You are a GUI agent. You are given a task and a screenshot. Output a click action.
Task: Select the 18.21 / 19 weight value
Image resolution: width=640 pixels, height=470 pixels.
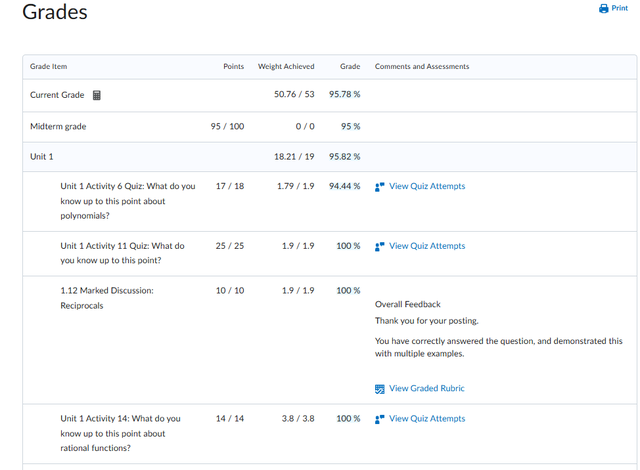tap(294, 157)
